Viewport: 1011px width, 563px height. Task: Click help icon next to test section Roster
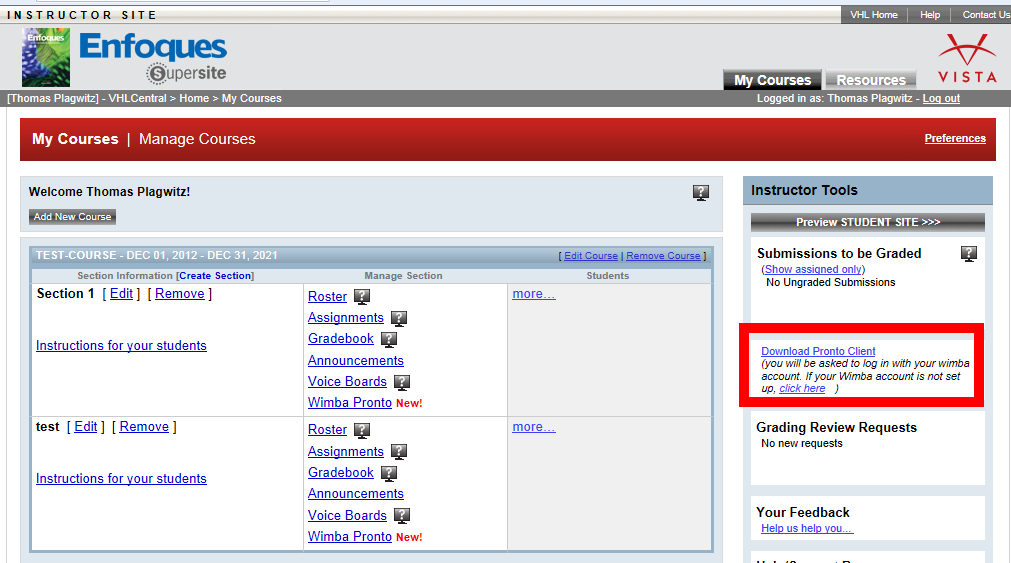(362, 430)
